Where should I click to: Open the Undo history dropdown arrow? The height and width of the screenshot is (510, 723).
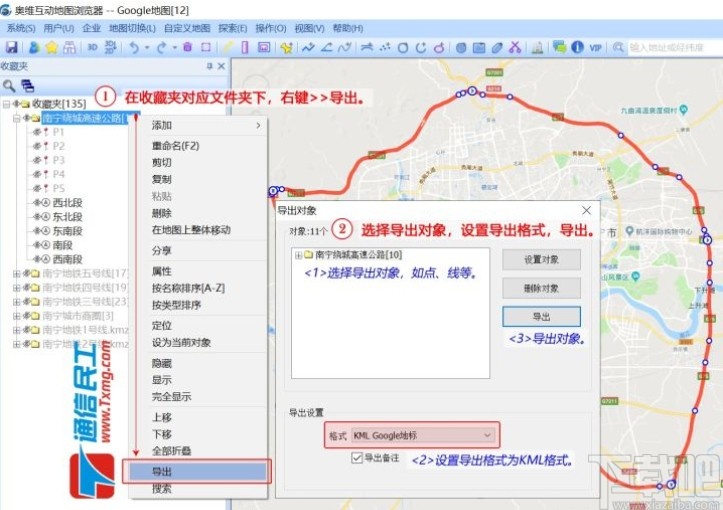click(x=147, y=47)
